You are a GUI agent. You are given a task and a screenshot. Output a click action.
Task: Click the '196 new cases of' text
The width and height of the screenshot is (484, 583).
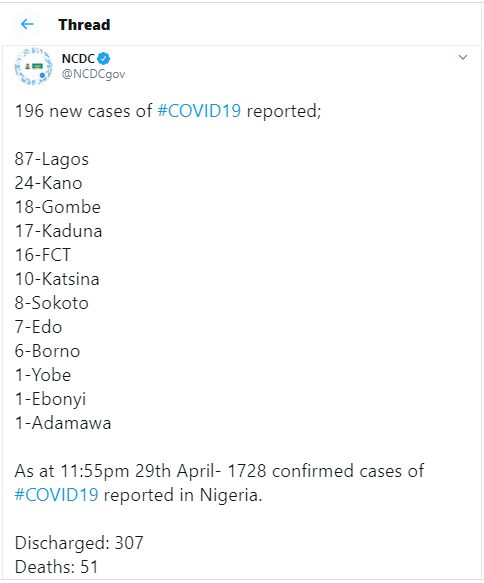[x=84, y=111]
